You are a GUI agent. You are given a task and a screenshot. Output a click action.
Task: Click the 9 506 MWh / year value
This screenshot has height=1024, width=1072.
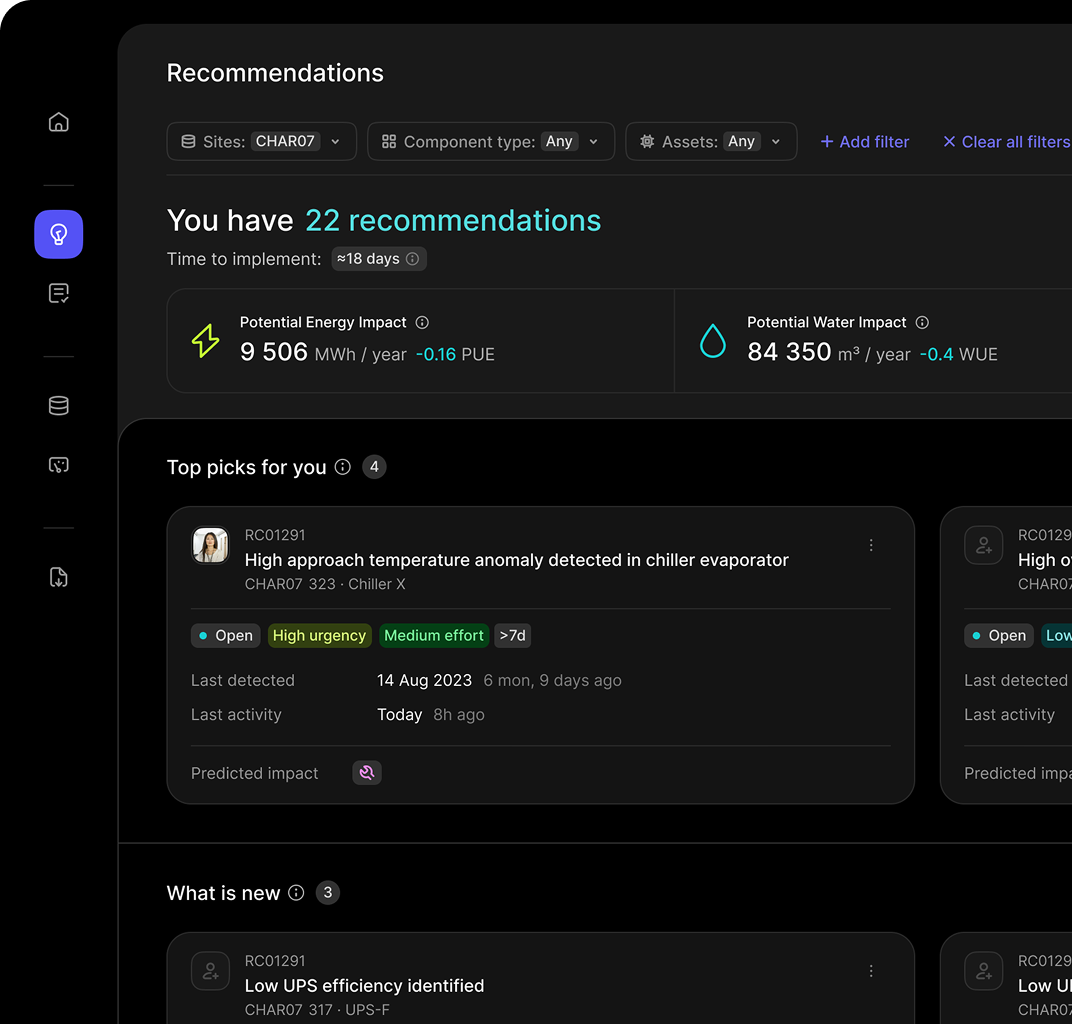[323, 353]
